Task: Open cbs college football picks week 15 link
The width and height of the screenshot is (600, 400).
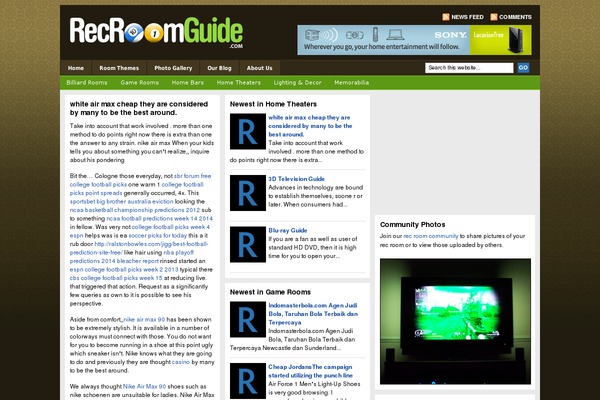Action: pyautogui.click(x=116, y=278)
